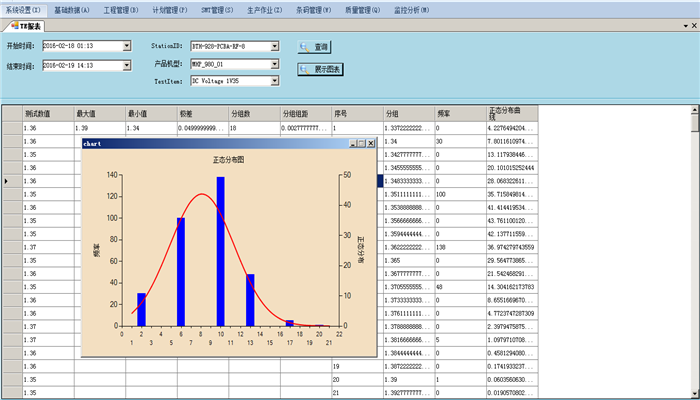Expand the 产品机型 dropdown arrow
Screen dimensions: 700x400
275,64
